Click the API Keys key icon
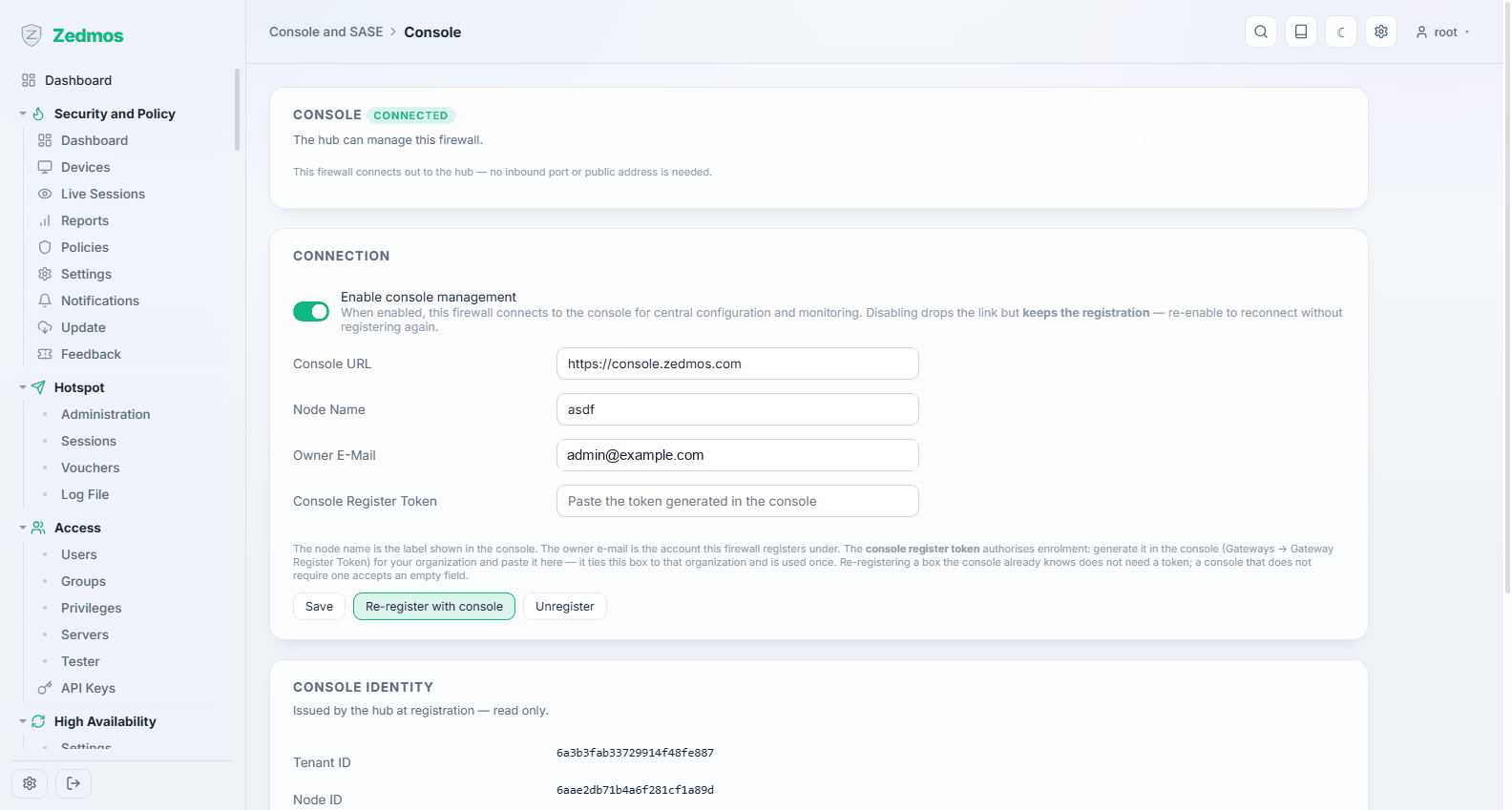The height and width of the screenshot is (810, 1512). click(45, 688)
